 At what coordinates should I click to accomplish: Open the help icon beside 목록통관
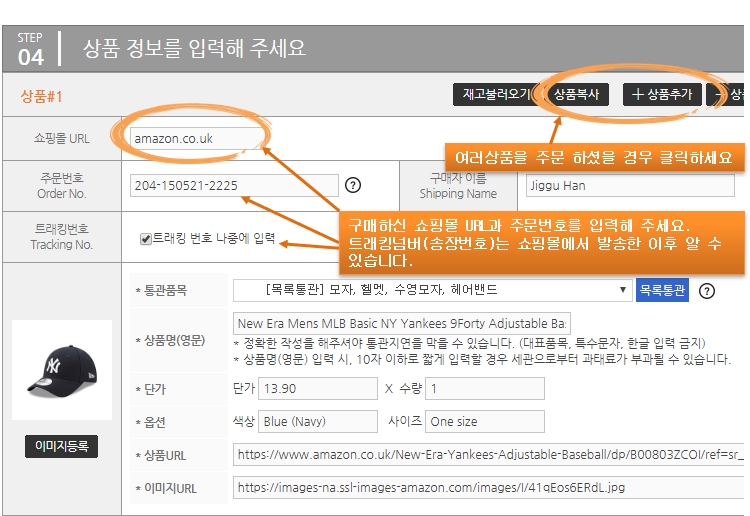(707, 291)
